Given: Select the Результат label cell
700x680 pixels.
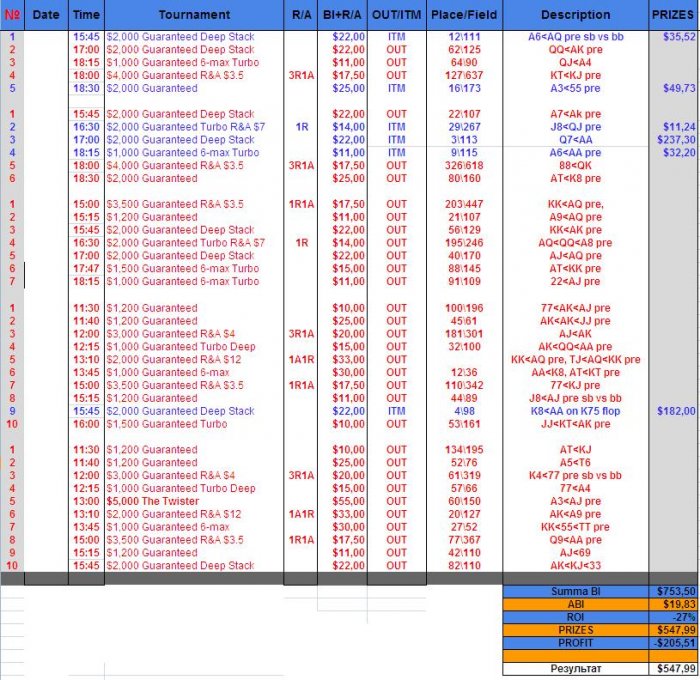Looking at the screenshot, I should [x=575, y=669].
